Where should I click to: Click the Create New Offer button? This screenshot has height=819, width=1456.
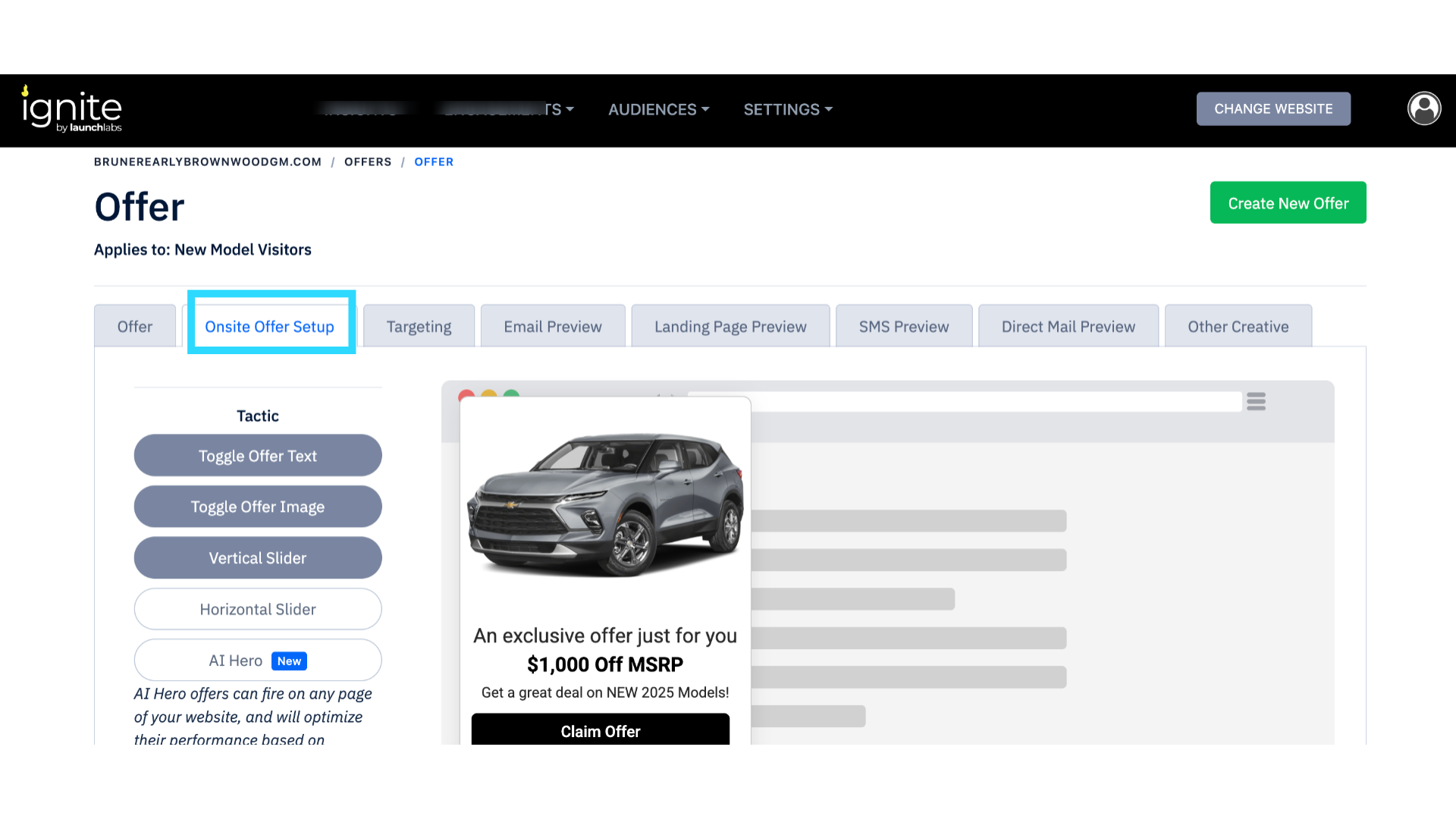tap(1288, 203)
